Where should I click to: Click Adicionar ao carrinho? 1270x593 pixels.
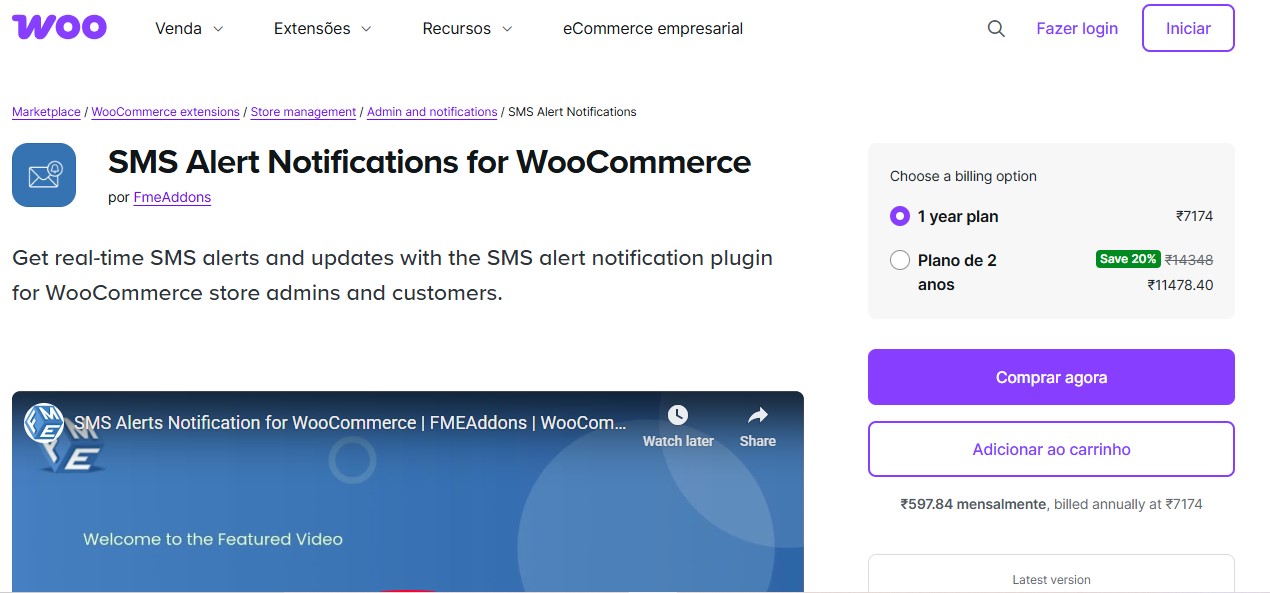pos(1051,449)
